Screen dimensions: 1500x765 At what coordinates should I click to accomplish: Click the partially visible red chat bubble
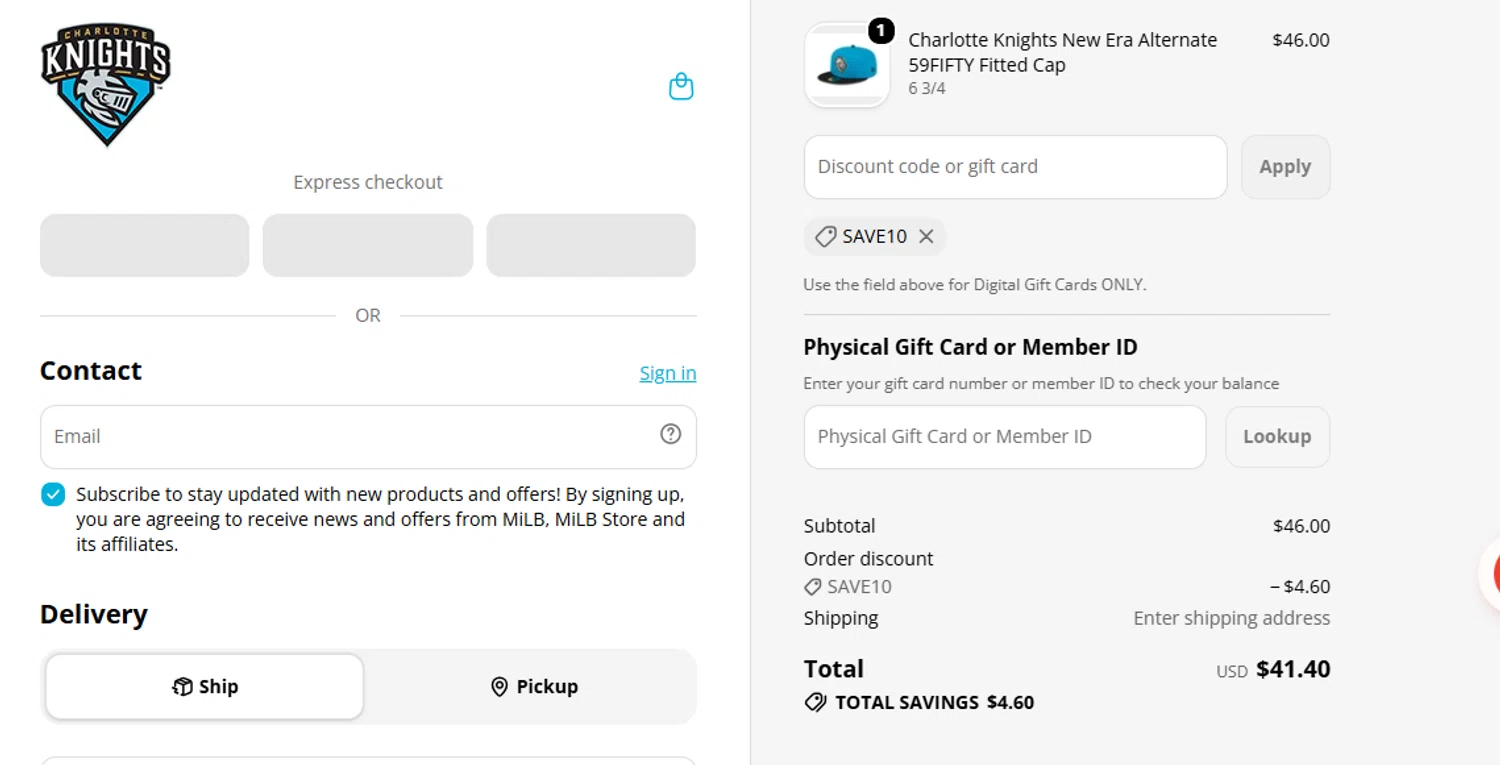[1490, 574]
